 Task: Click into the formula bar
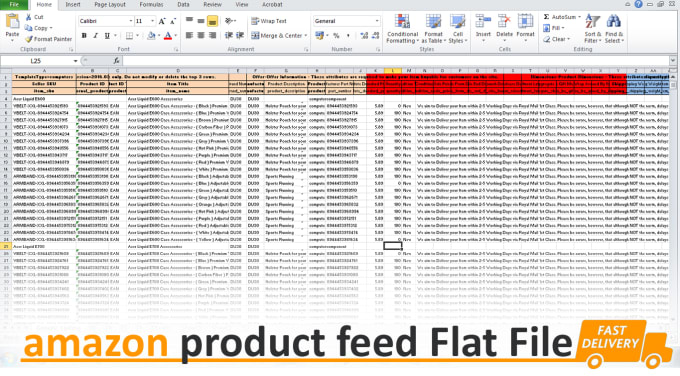[x=396, y=61]
